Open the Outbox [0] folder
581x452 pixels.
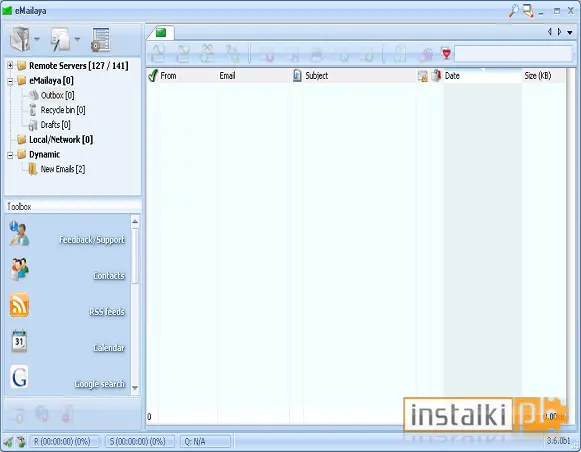pyautogui.click(x=57, y=95)
